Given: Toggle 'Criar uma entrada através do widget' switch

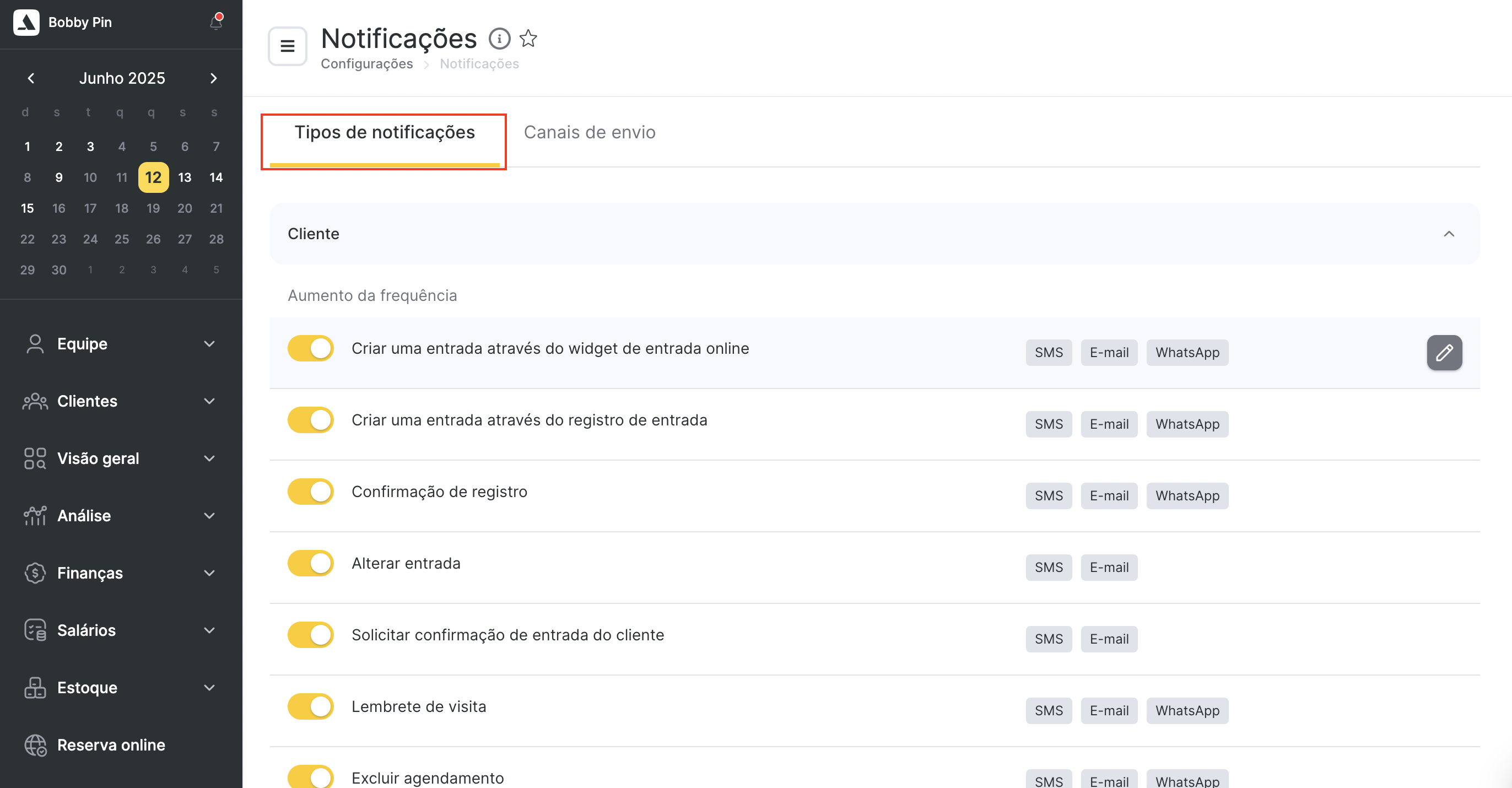Looking at the screenshot, I should pyautogui.click(x=311, y=348).
